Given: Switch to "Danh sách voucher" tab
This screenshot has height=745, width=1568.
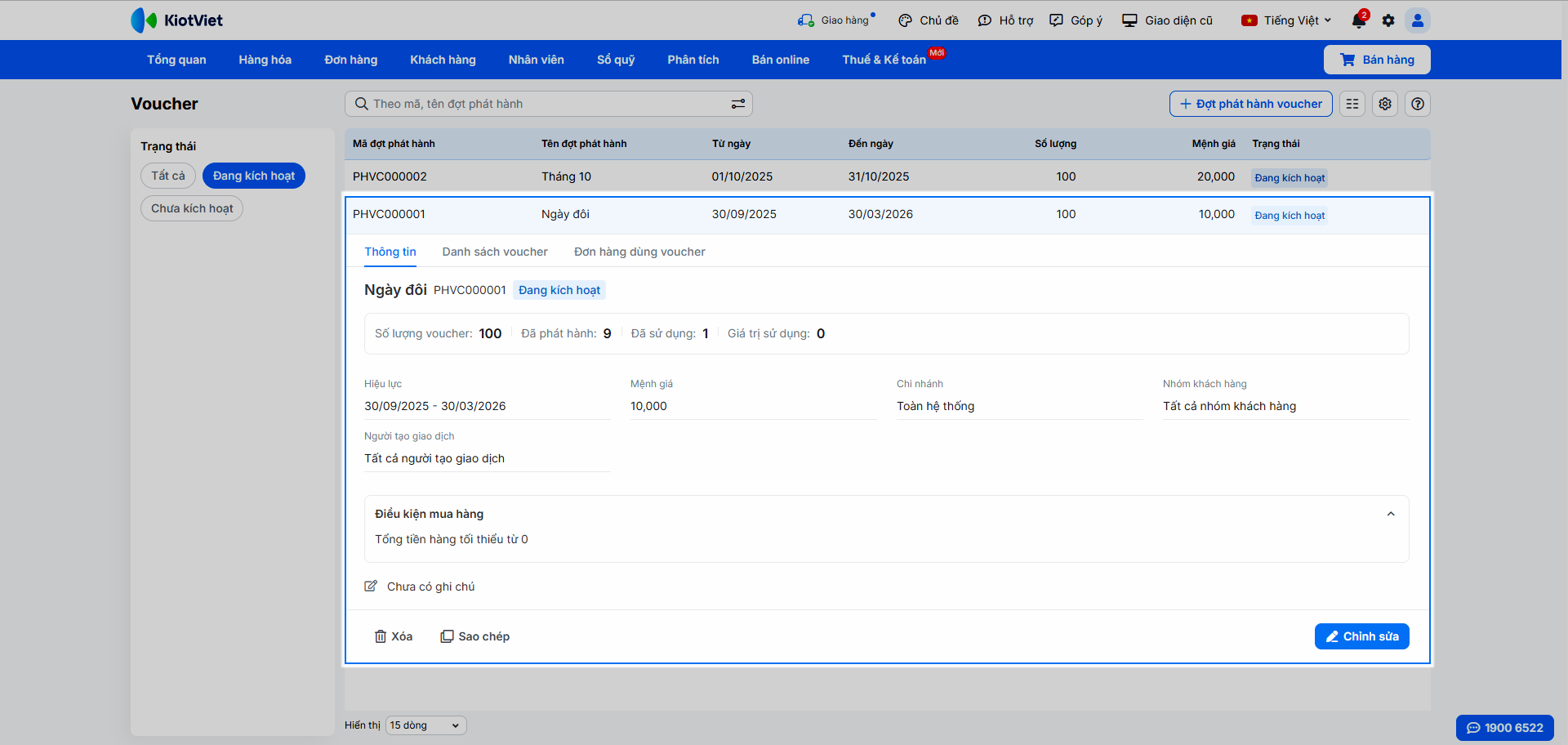Looking at the screenshot, I should (495, 252).
